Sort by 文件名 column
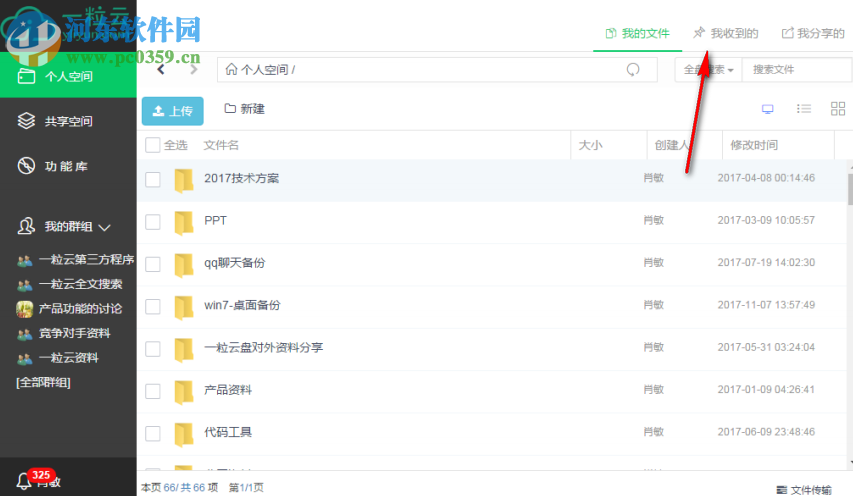The height and width of the screenshot is (496, 853). [221, 145]
